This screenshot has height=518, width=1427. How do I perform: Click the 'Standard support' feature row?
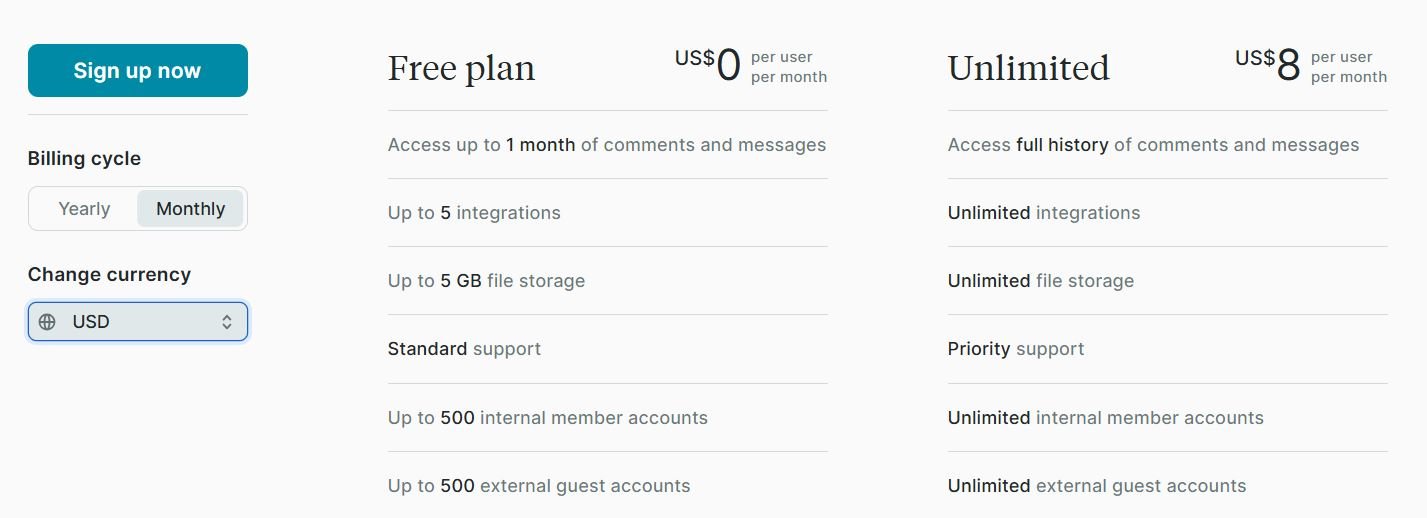tap(608, 349)
